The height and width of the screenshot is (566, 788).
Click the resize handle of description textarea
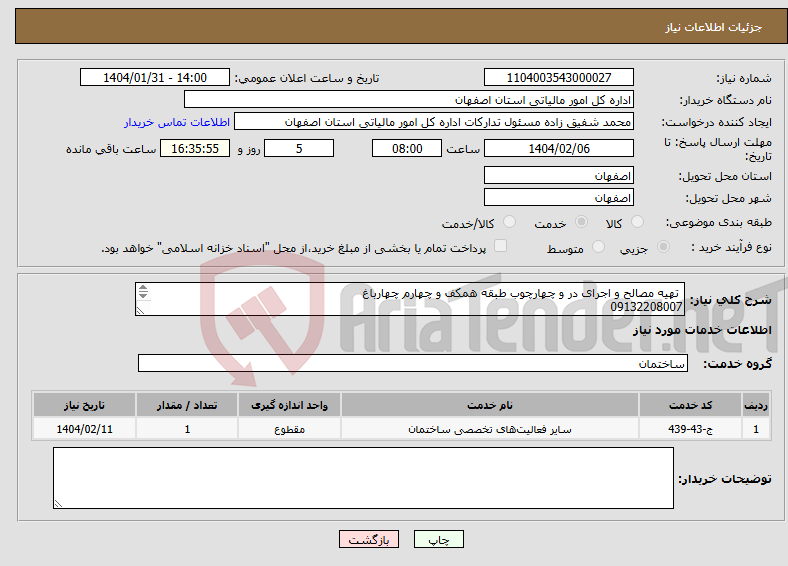click(x=140, y=311)
